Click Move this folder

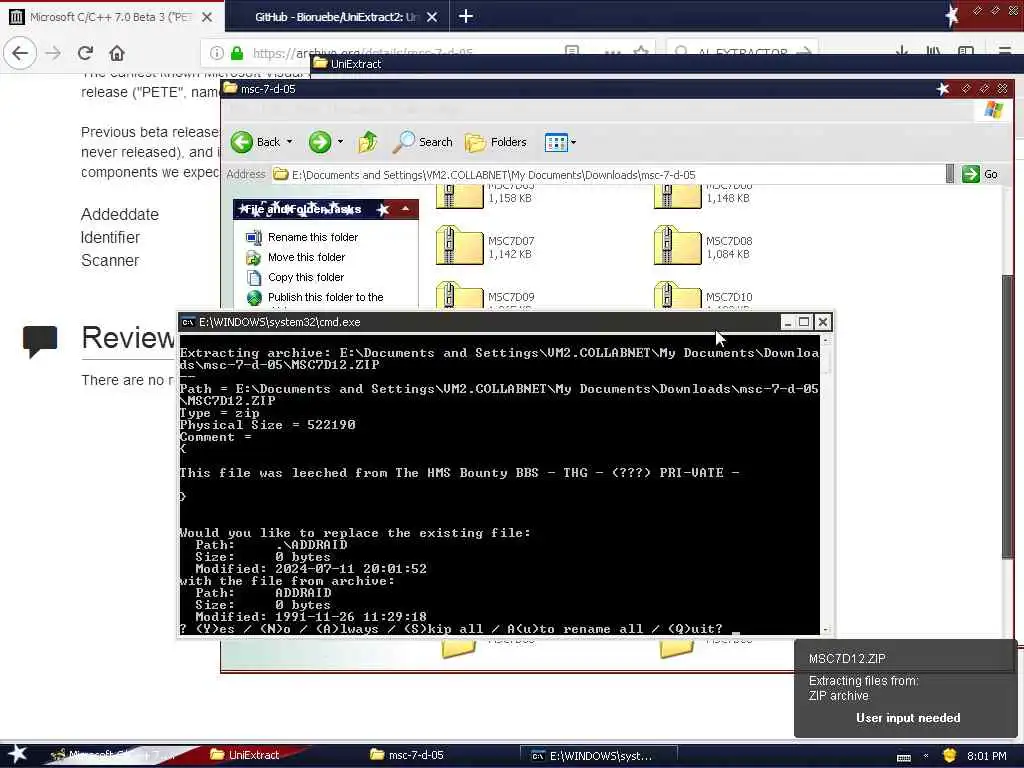click(306, 257)
